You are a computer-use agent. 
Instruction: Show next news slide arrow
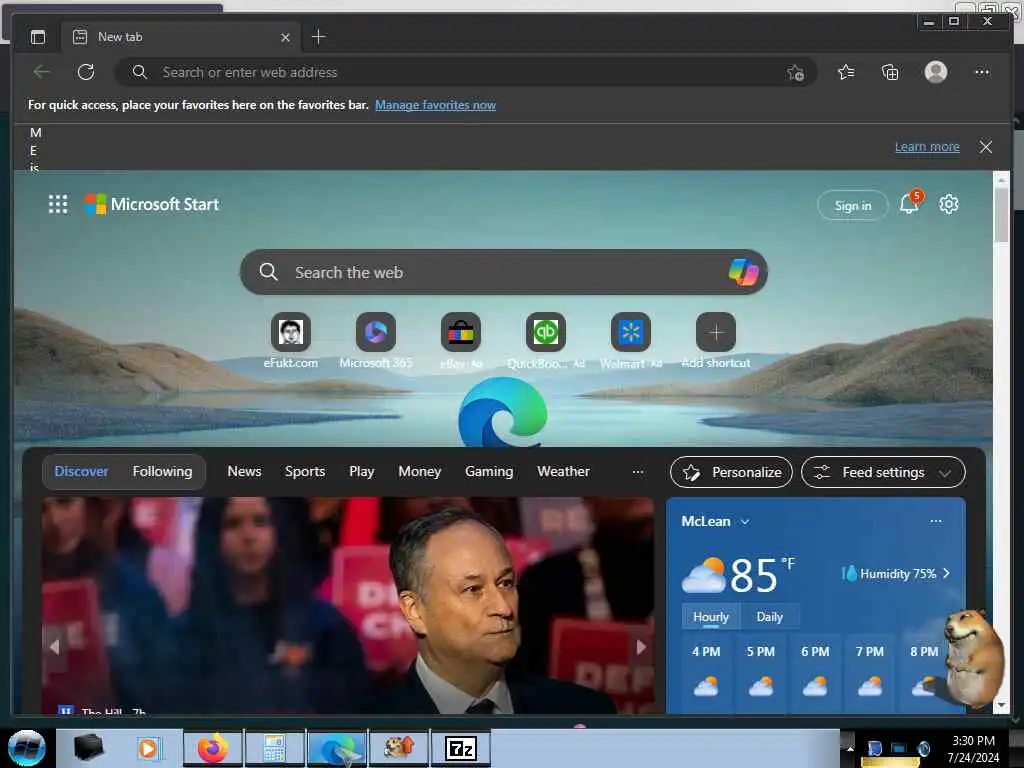(641, 647)
